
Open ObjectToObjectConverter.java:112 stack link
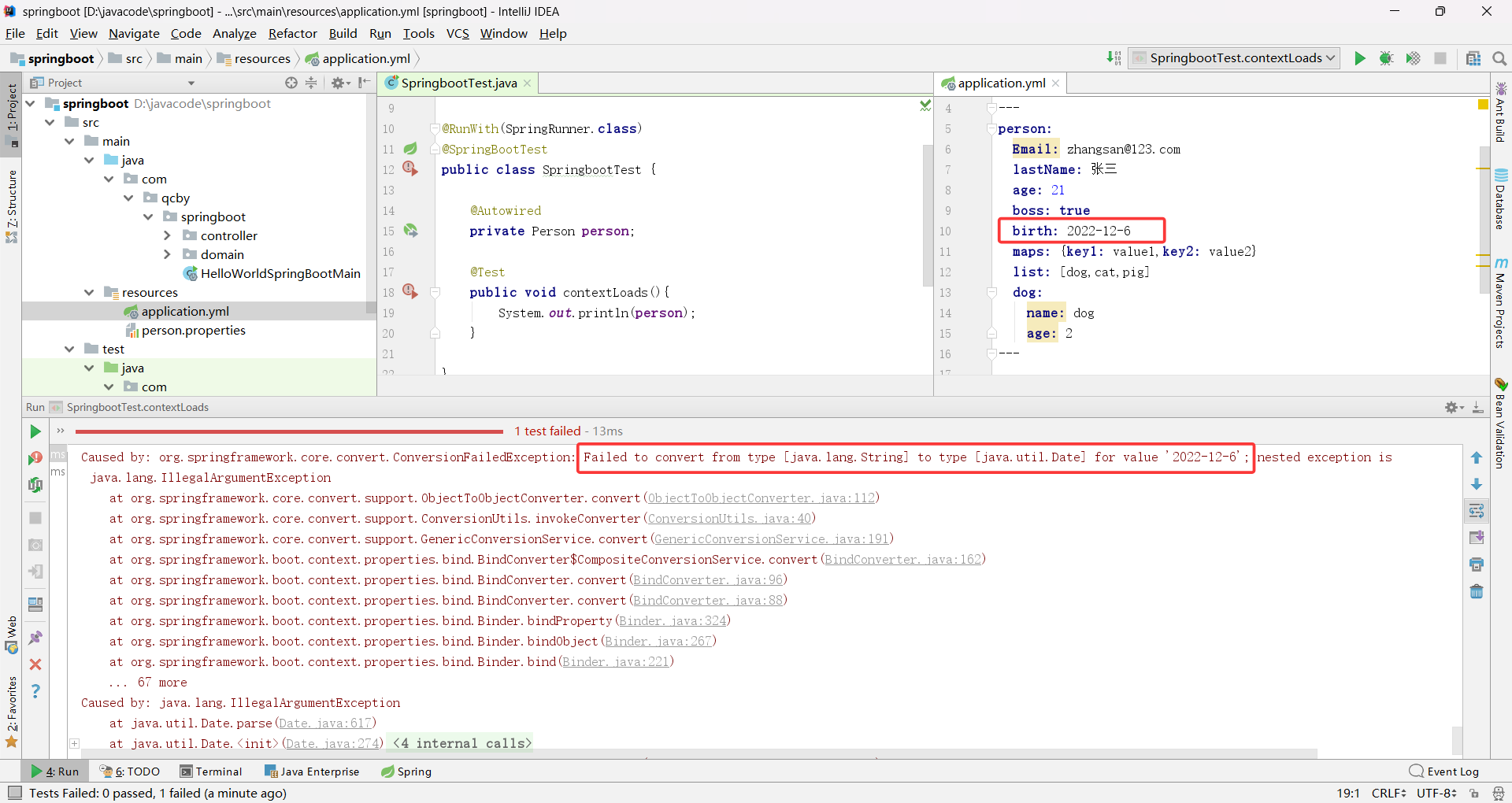[762, 498]
